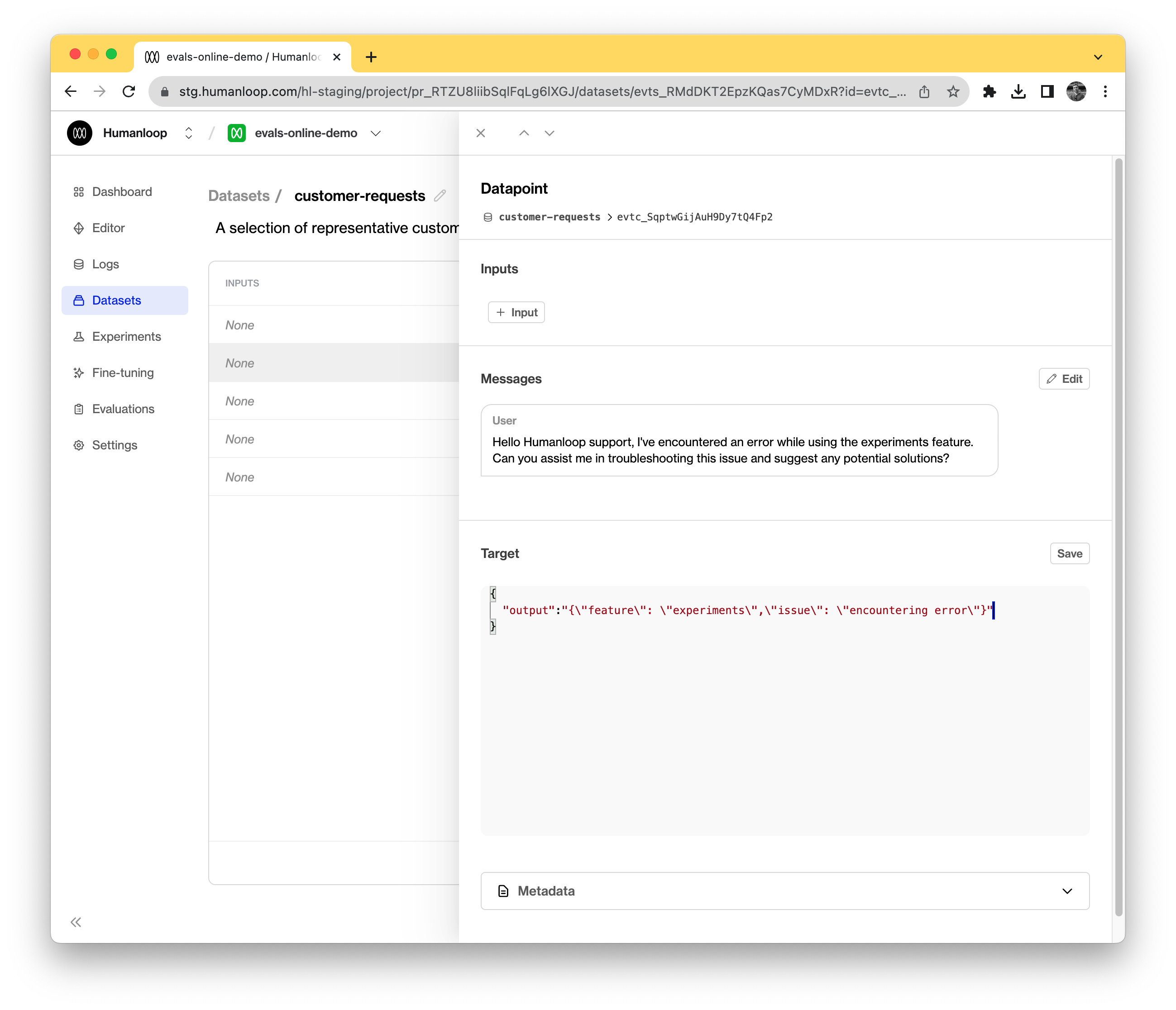Open the evals-online-demo project dropdown

(375, 133)
